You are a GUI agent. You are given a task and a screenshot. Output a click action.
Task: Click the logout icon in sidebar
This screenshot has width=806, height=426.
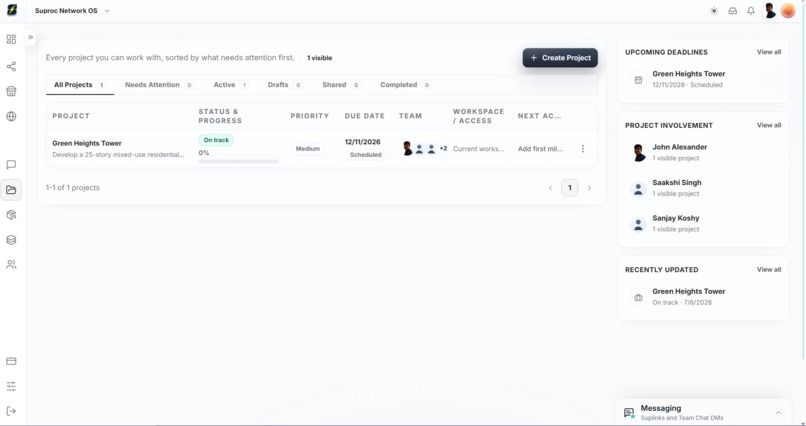(x=11, y=411)
